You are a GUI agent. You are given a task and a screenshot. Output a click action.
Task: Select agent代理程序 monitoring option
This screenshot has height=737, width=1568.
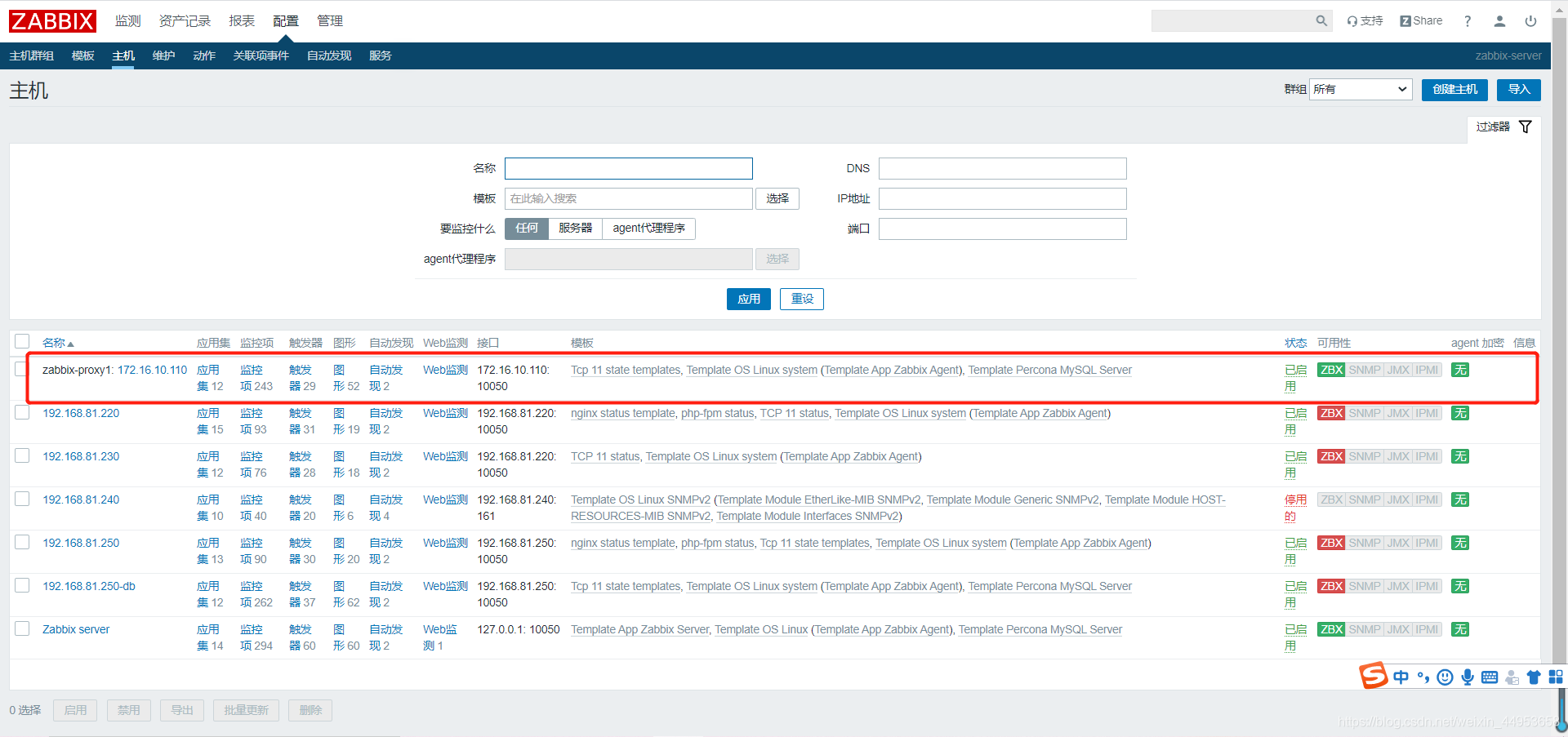[649, 229]
